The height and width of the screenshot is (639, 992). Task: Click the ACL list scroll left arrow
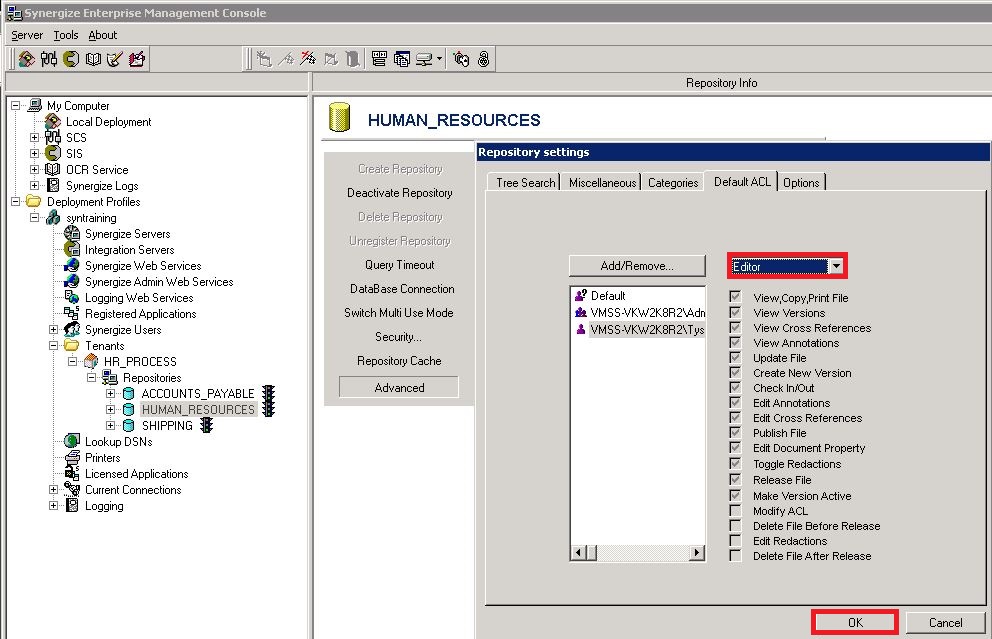point(578,552)
